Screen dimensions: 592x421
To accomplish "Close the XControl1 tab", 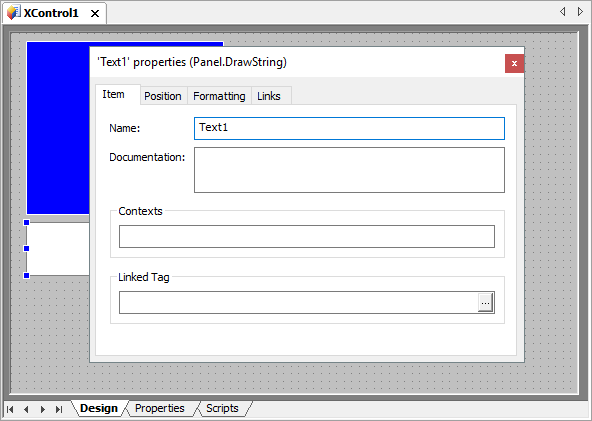I will tap(95, 14).
